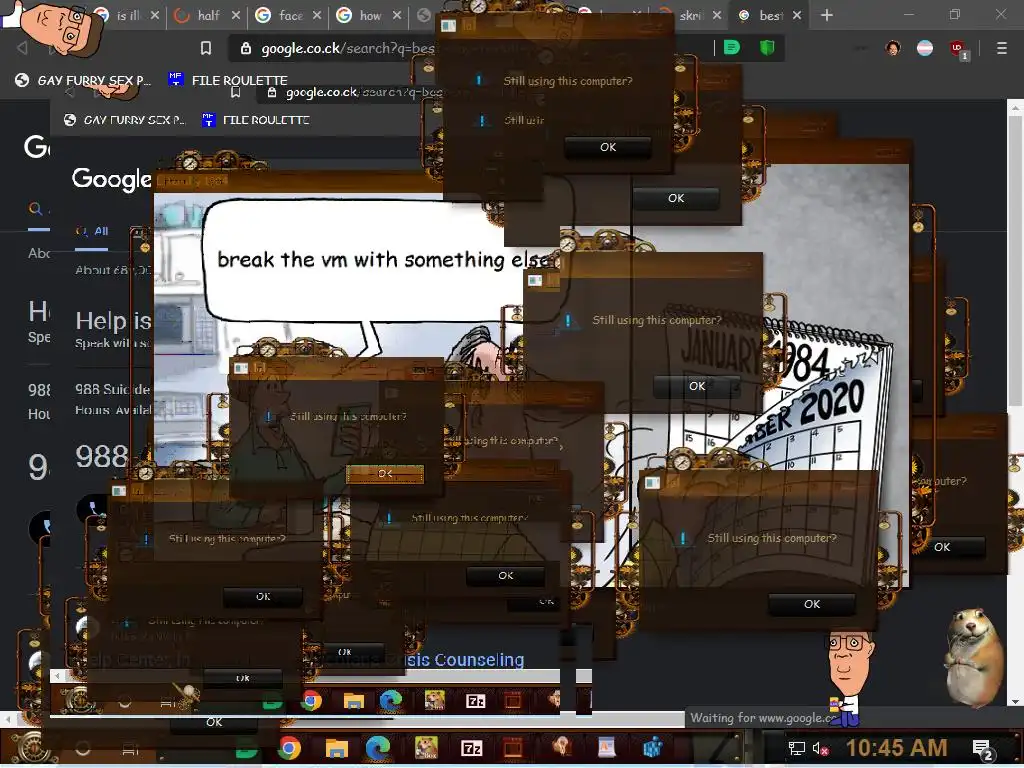Click the muted volume icon in the tray
Image resolution: width=1024 pixels, height=768 pixels.
tap(820, 749)
